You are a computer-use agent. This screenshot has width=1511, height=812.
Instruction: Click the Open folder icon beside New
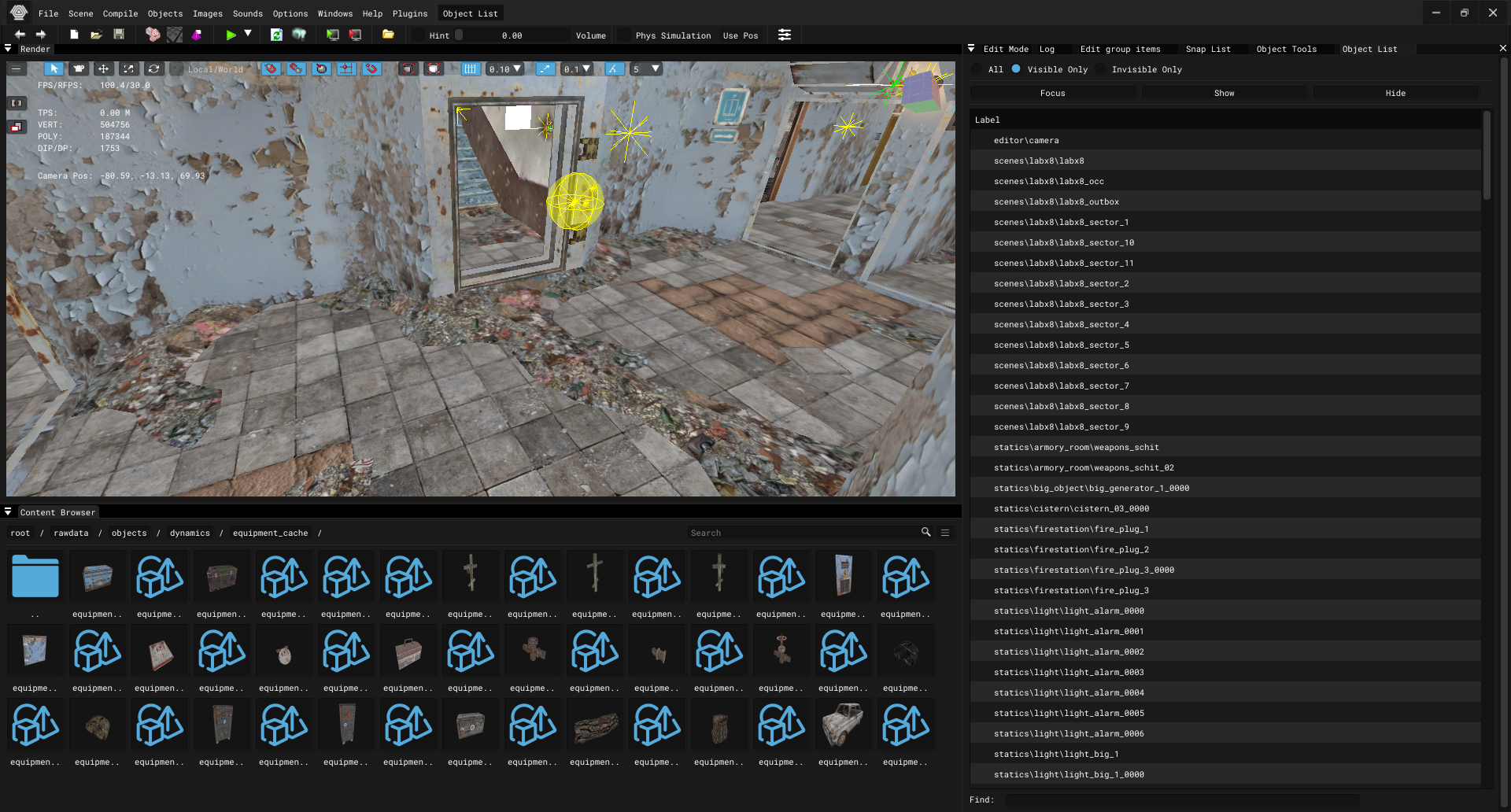96,35
